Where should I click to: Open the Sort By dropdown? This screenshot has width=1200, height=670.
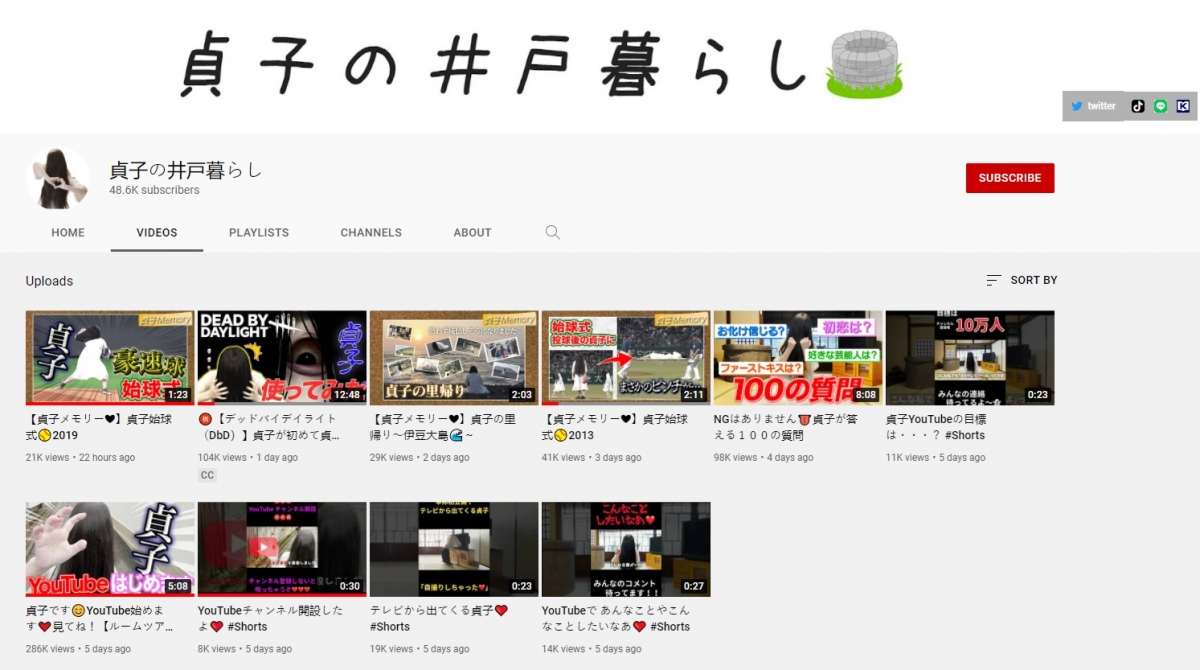[1021, 280]
